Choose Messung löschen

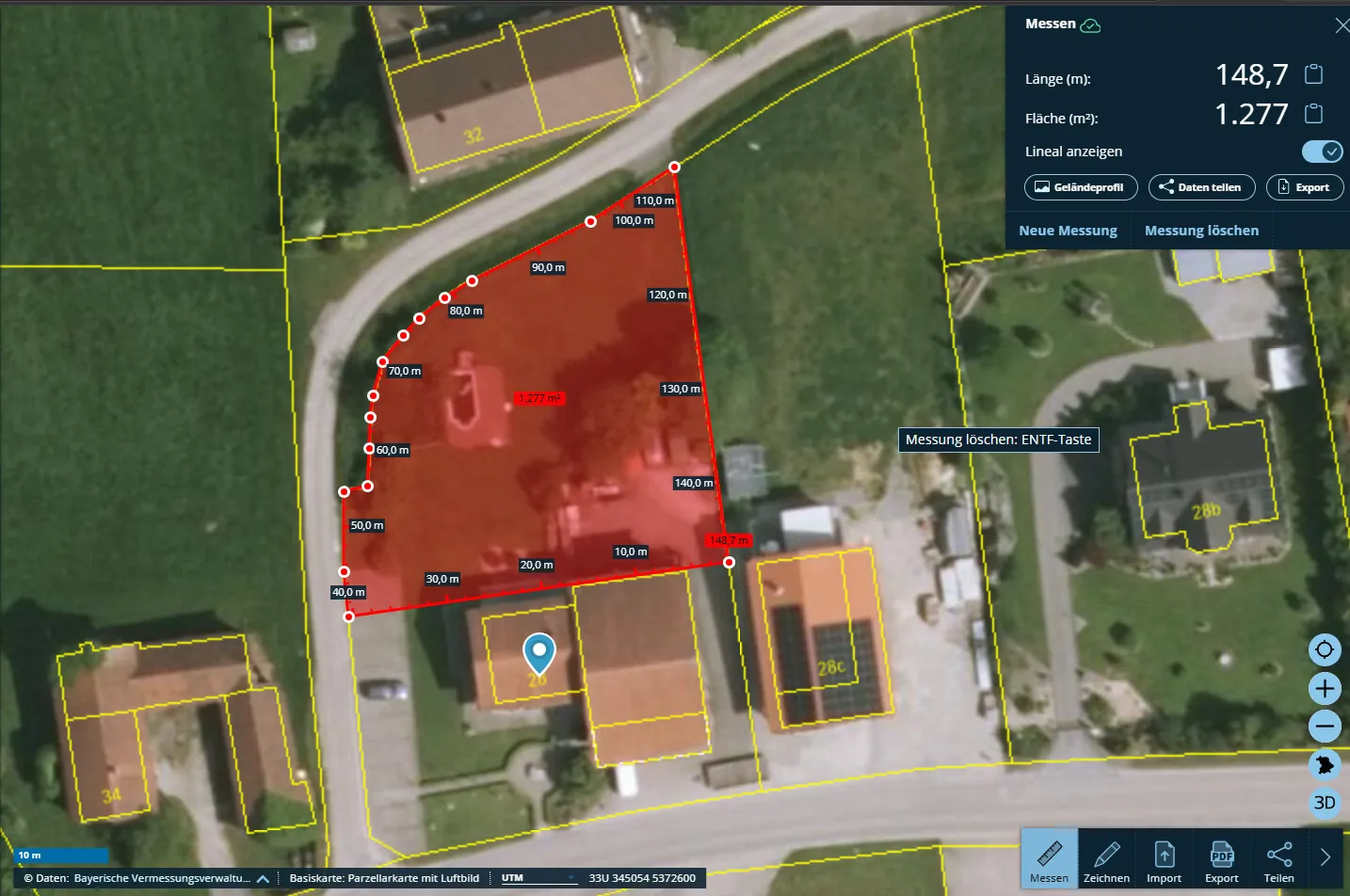1201,231
